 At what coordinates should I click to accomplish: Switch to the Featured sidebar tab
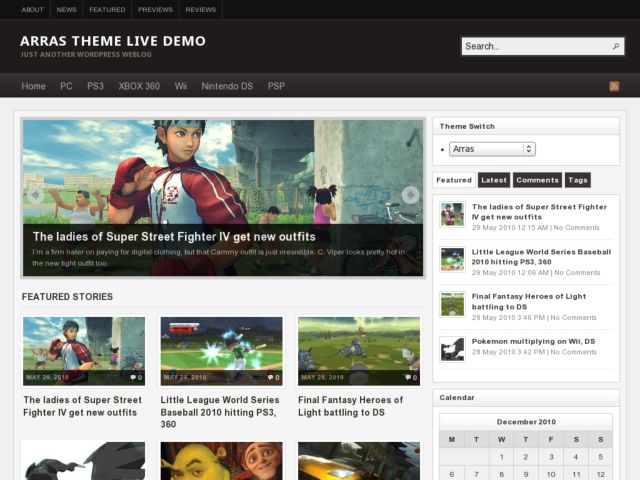(x=454, y=180)
